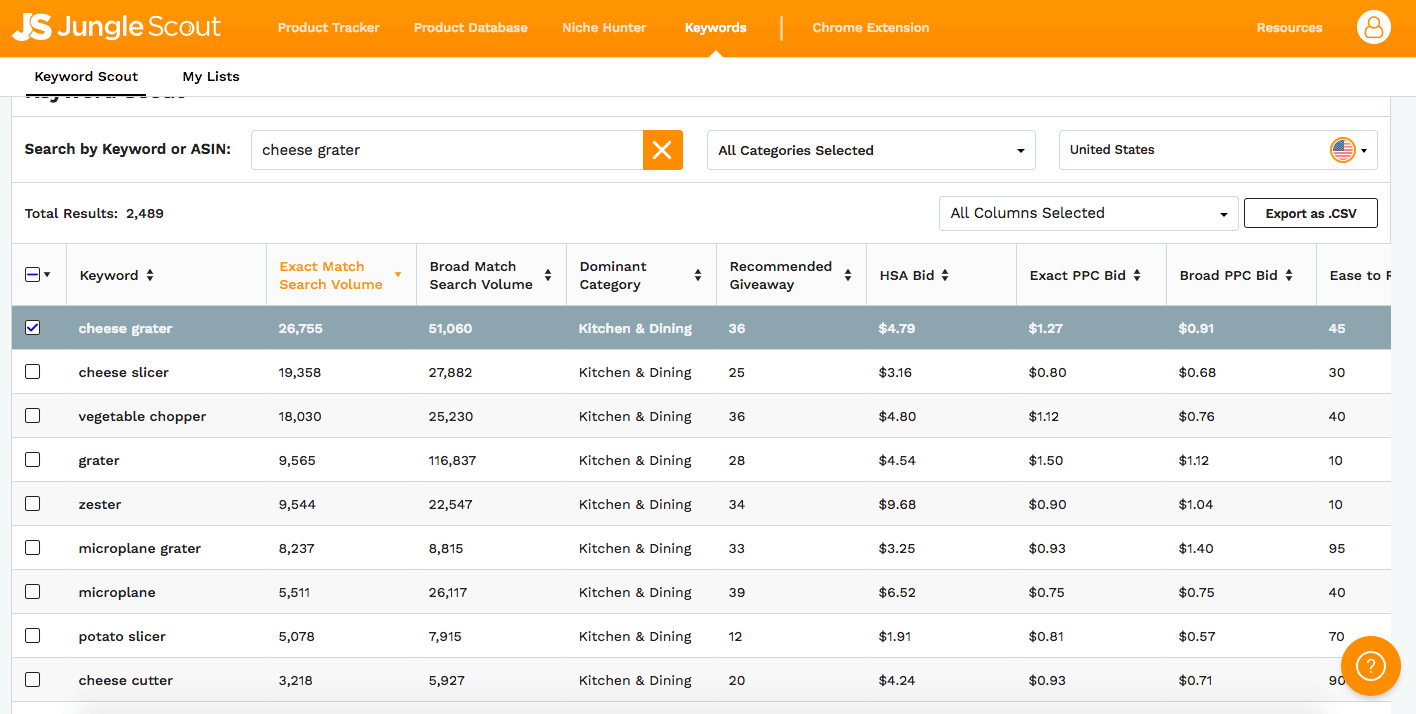Check the grater row checkbox
Screen dimensions: 1416x714
pyautogui.click(x=32, y=460)
